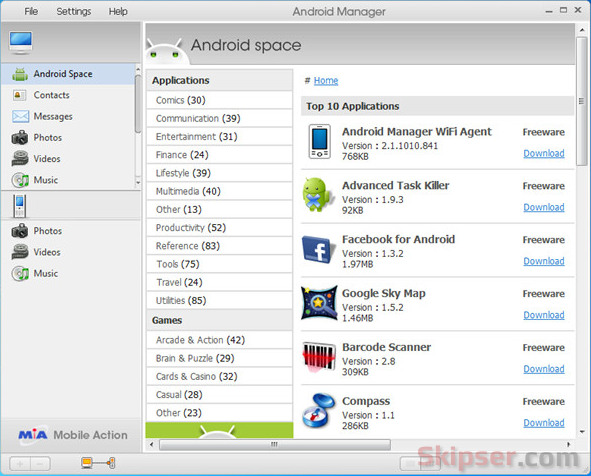Viewport: 591px width, 476px height.
Task: Click the Facebook for Android title
Action: [x=398, y=239]
